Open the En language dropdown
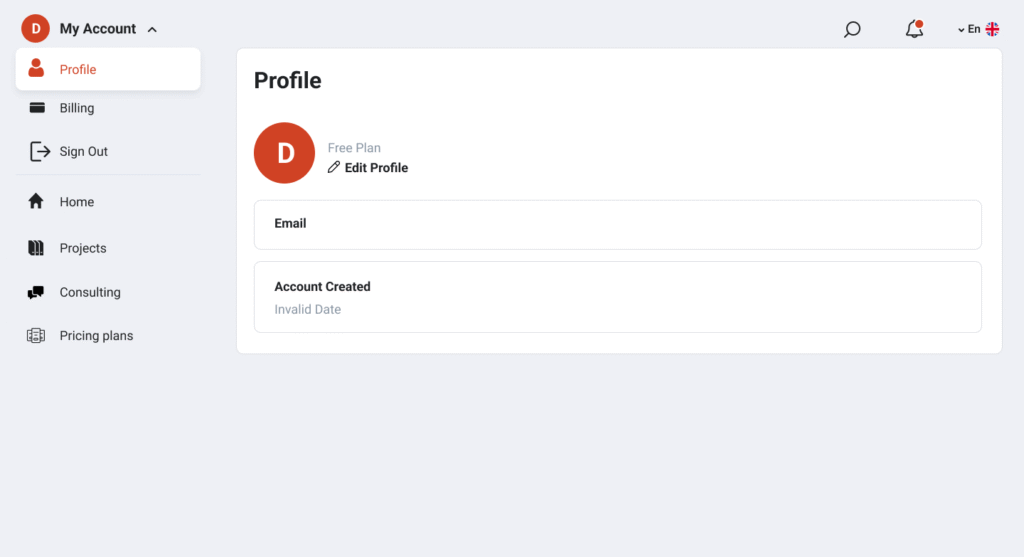 click(968, 30)
